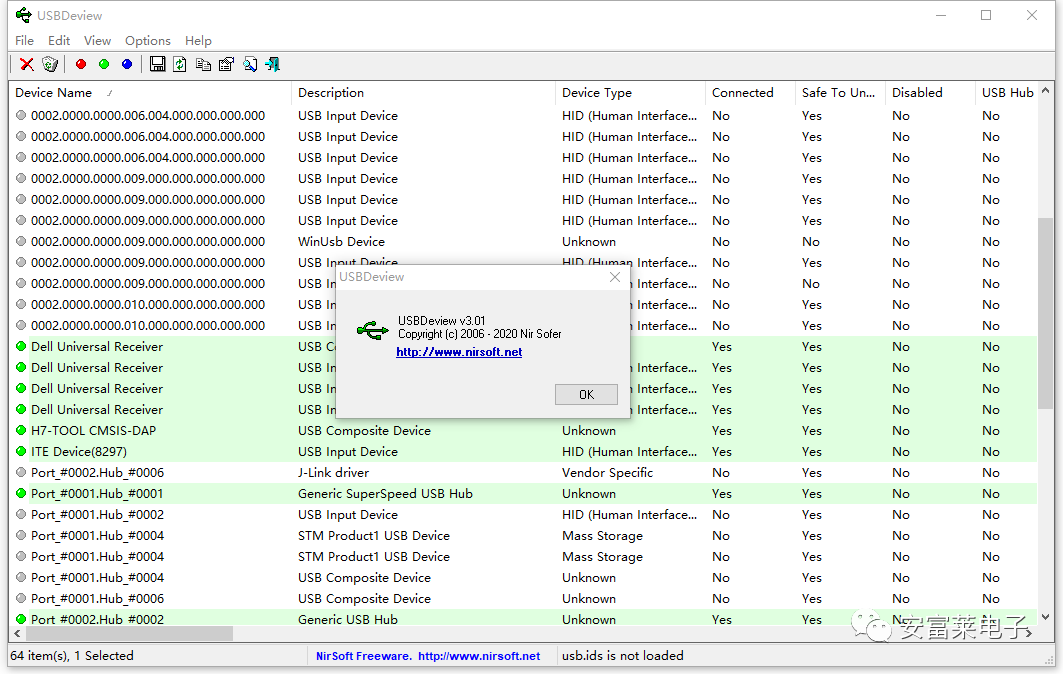This screenshot has width=1063, height=674.
Task: Sort by the Safe To Un... column header
Action: click(841, 93)
